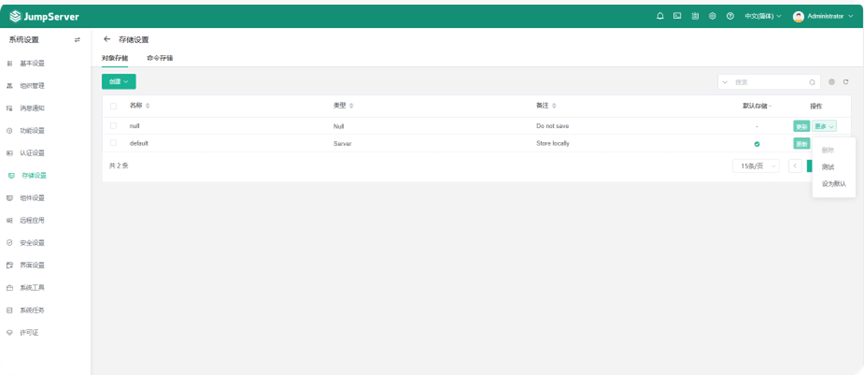
Task: Open the help question-mark icon
Action: click(730, 17)
